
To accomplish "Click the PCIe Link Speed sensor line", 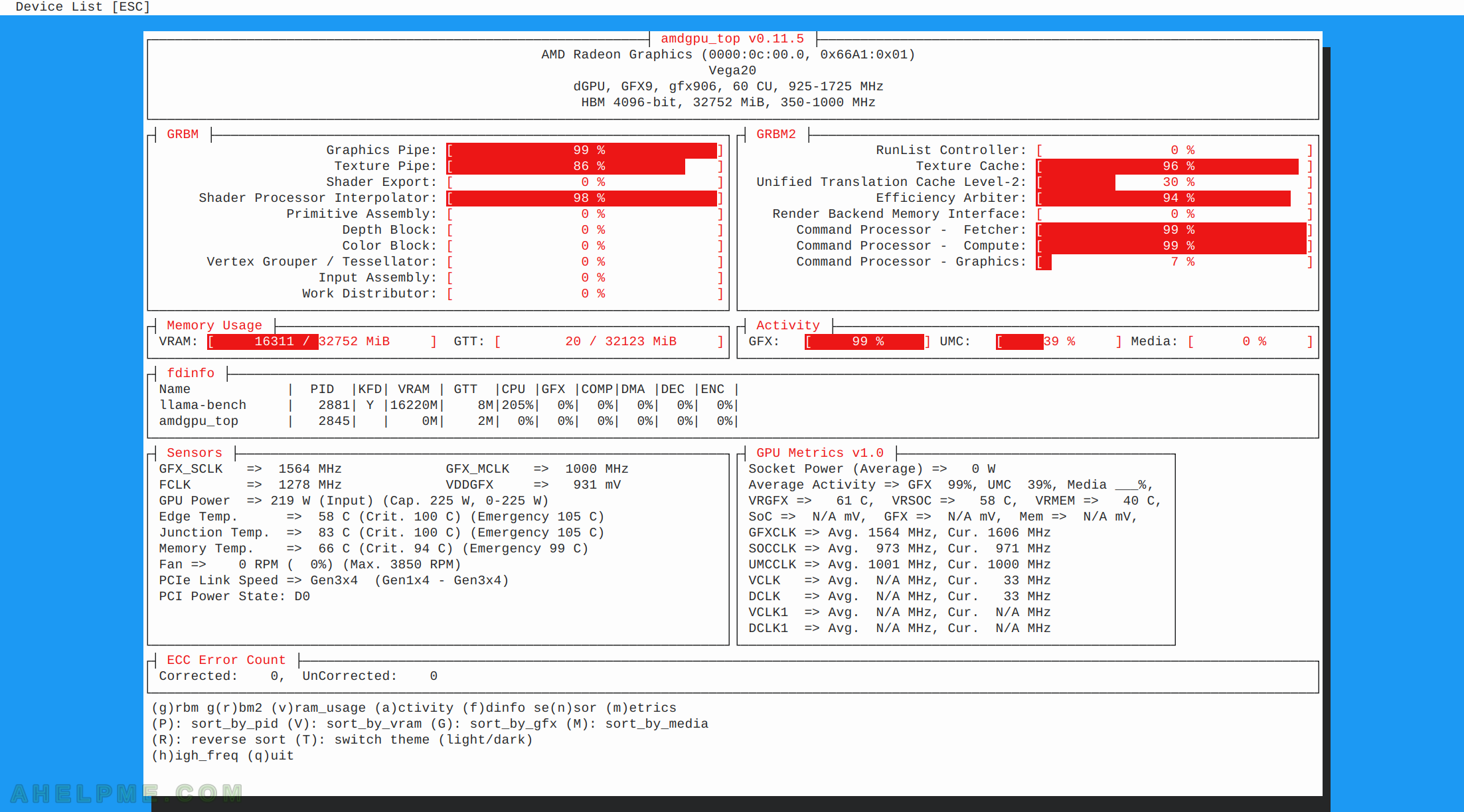I will (x=334, y=580).
